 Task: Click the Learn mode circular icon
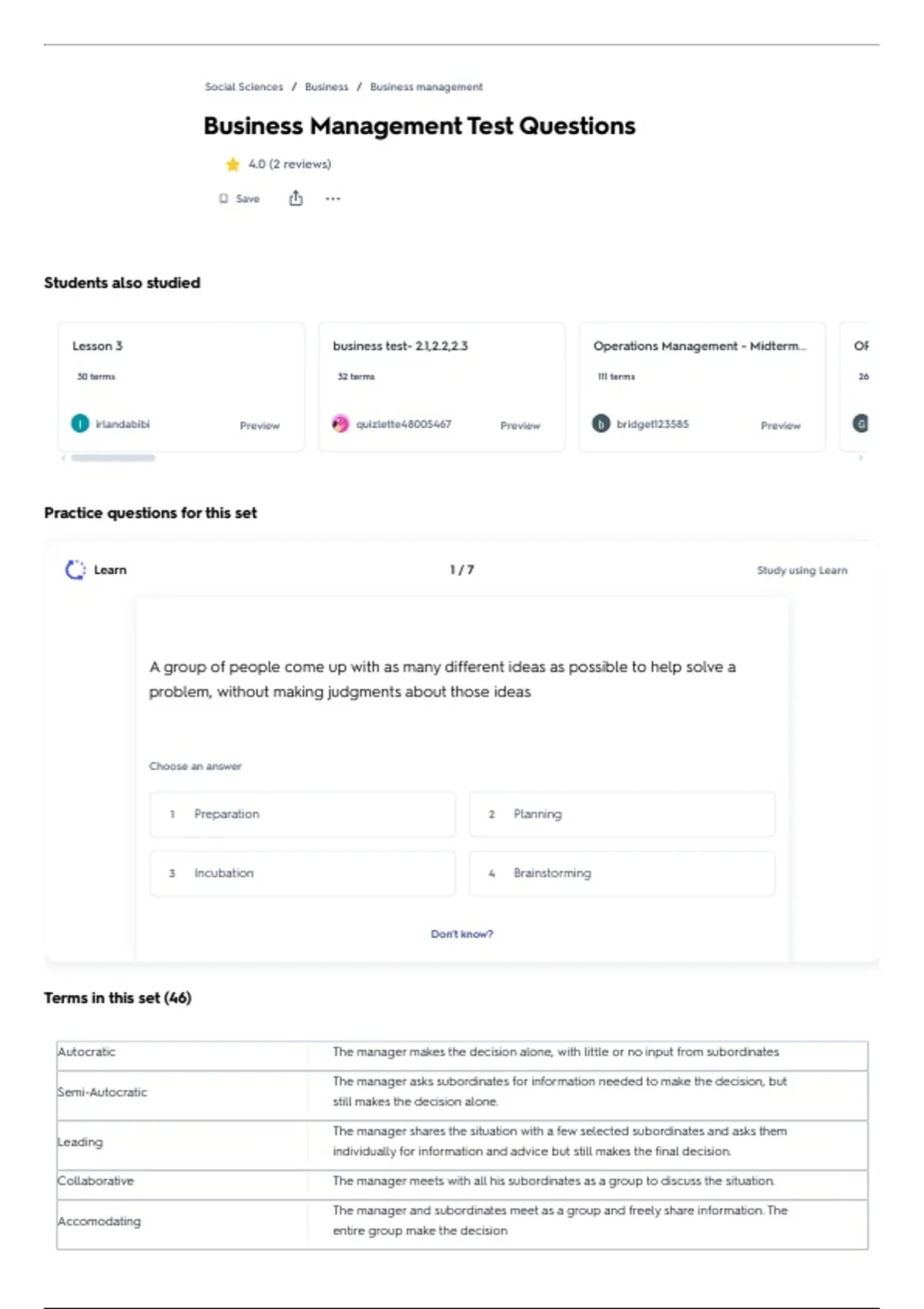tap(75, 570)
